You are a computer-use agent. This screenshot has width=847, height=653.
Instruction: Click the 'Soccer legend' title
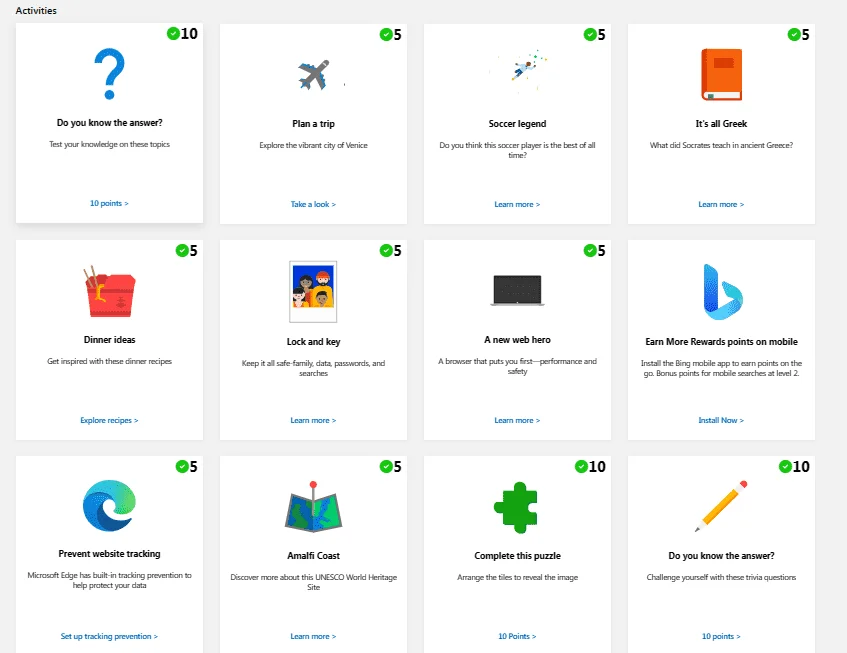tap(517, 124)
